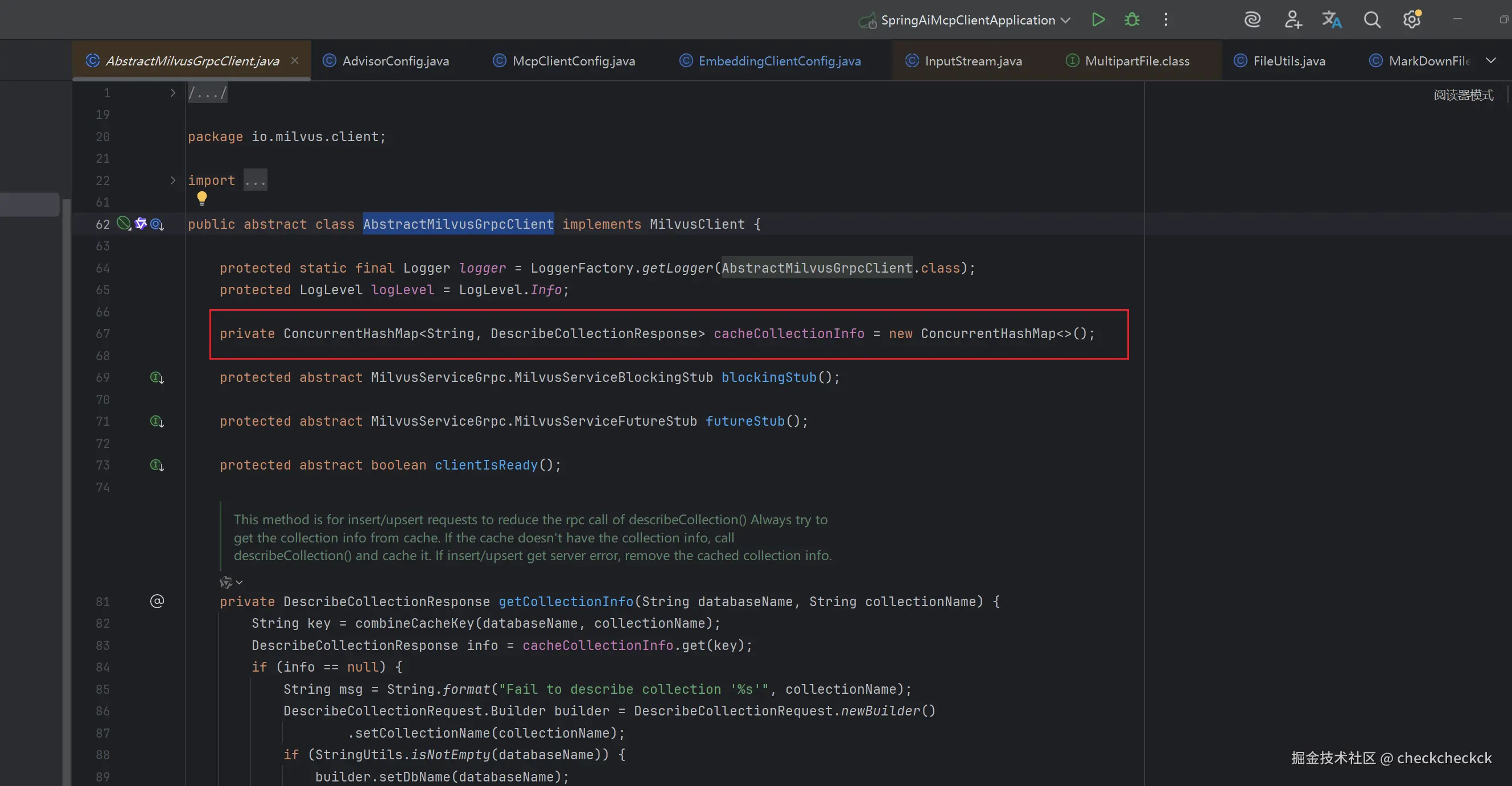Screen dimensions: 1512x786
Task: Click the AI star gutter icon on line 62
Action: coord(141,223)
